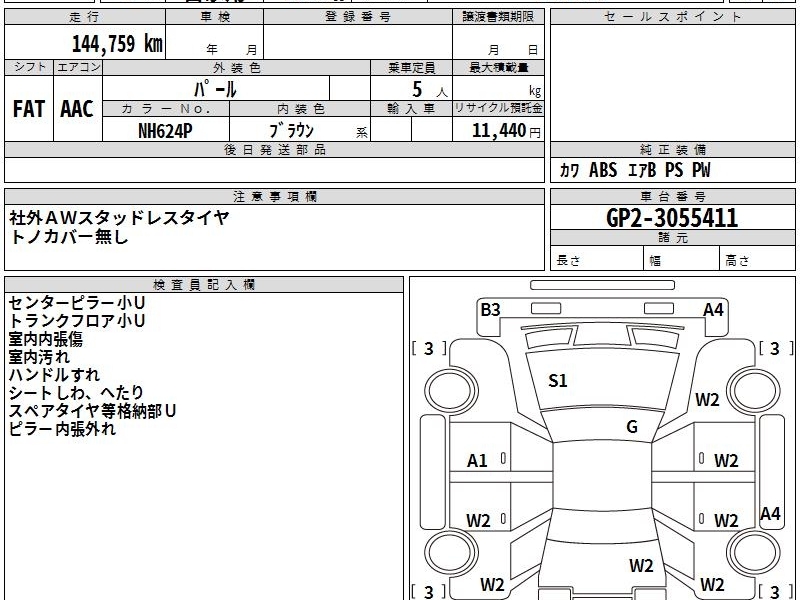Select the AAC air conditioner value

[77, 109]
